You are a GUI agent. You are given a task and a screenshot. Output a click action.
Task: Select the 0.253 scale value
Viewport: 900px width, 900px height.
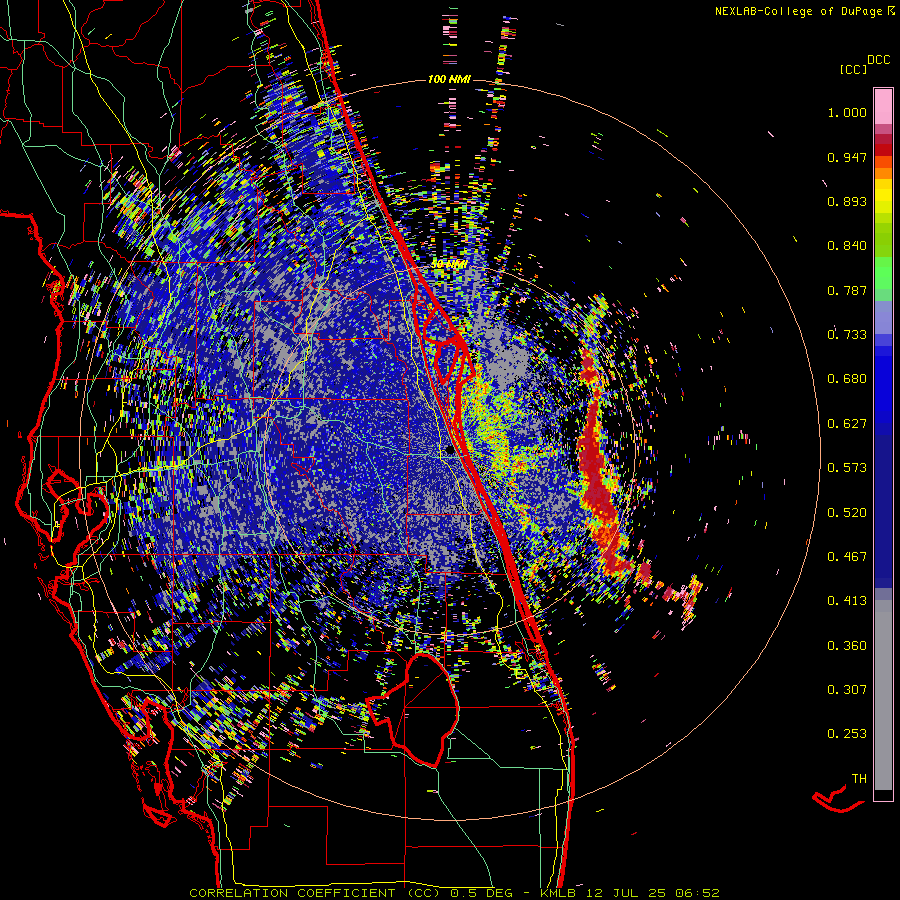[847, 734]
